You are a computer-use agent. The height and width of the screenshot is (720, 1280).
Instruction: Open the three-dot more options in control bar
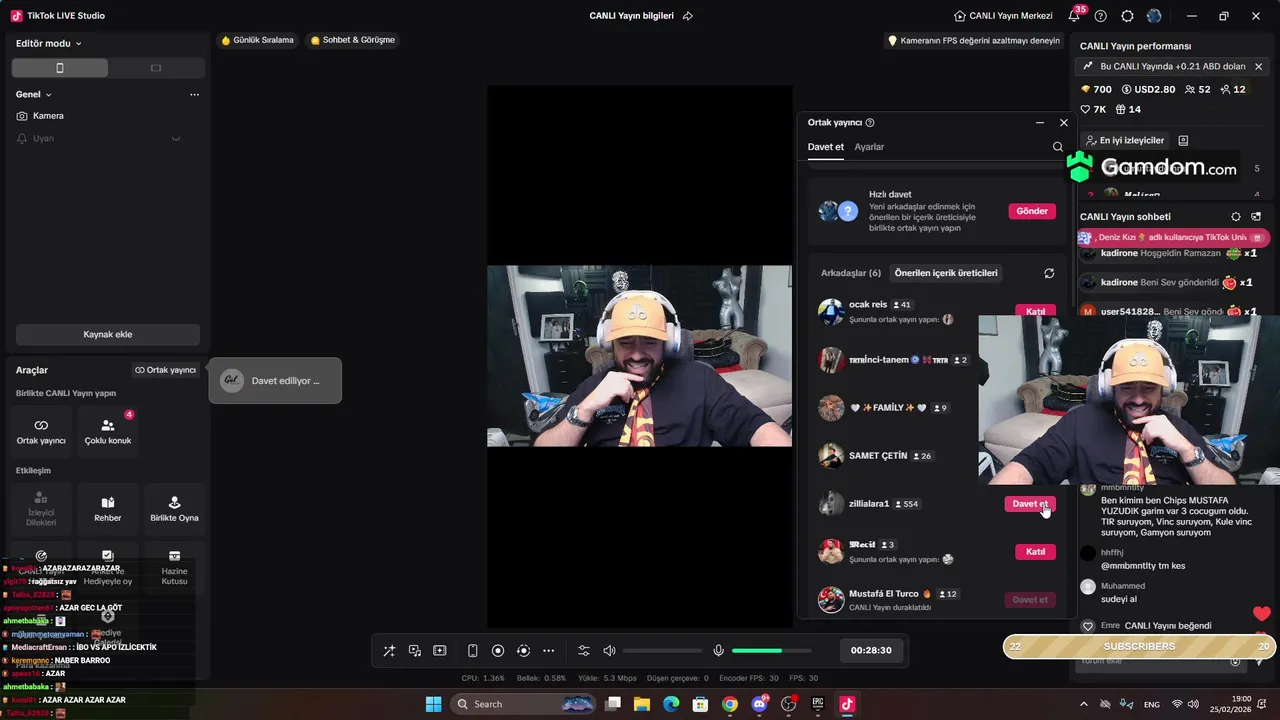pos(548,651)
